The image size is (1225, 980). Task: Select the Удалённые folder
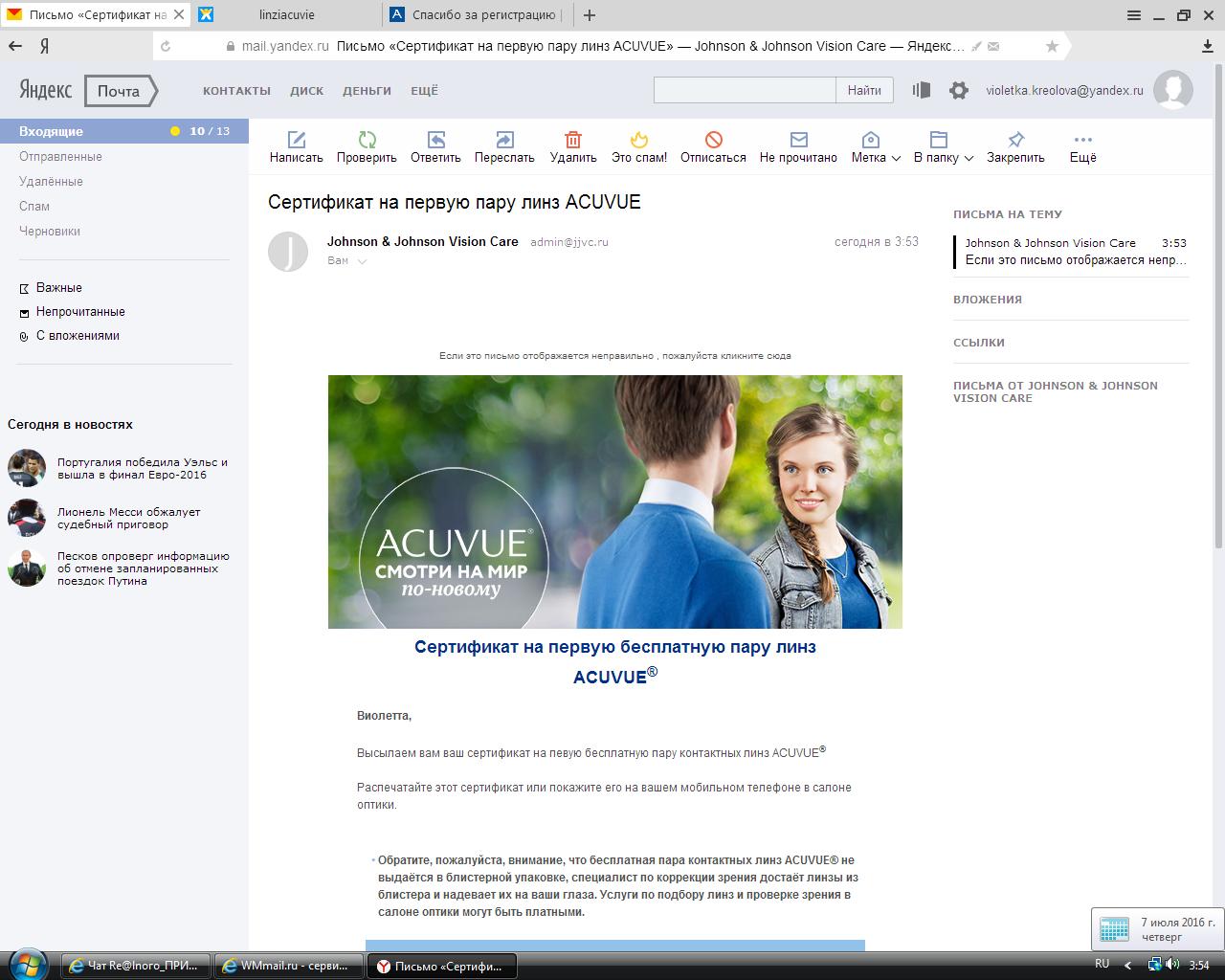(51, 181)
